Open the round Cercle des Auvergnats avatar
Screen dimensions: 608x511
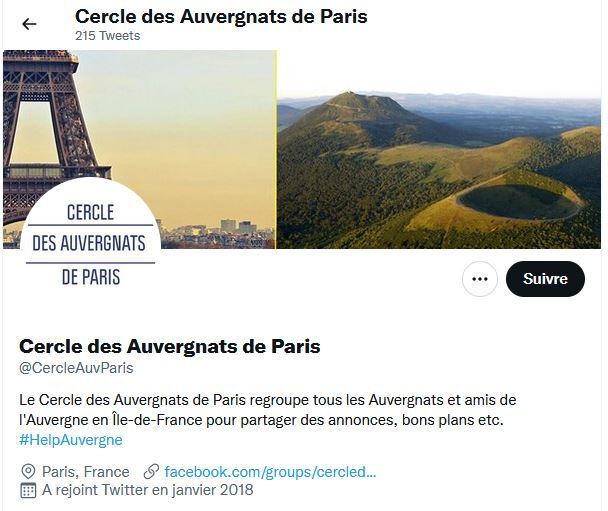[x=90, y=243]
